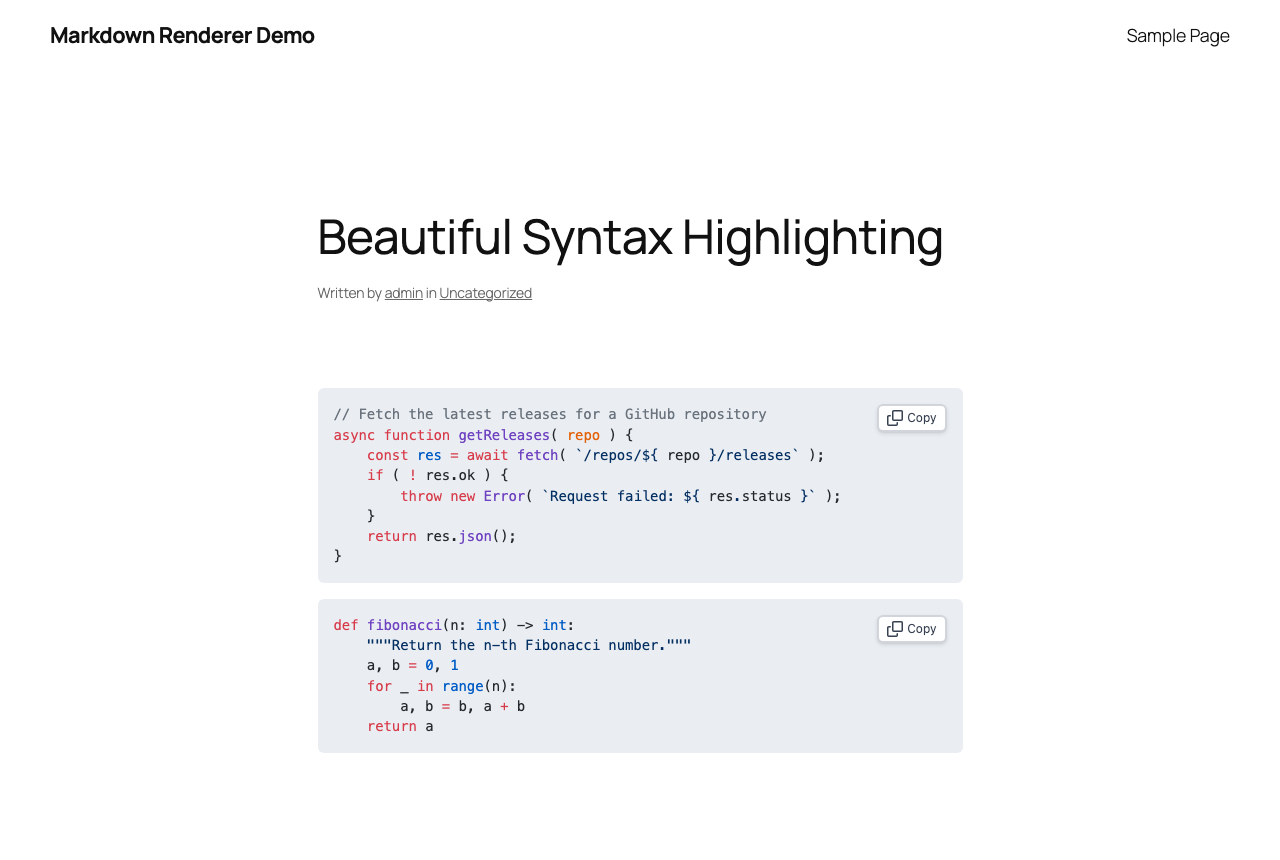This screenshot has width=1280, height=860.
Task: Open the Uncategorized category link
Action: (x=486, y=293)
